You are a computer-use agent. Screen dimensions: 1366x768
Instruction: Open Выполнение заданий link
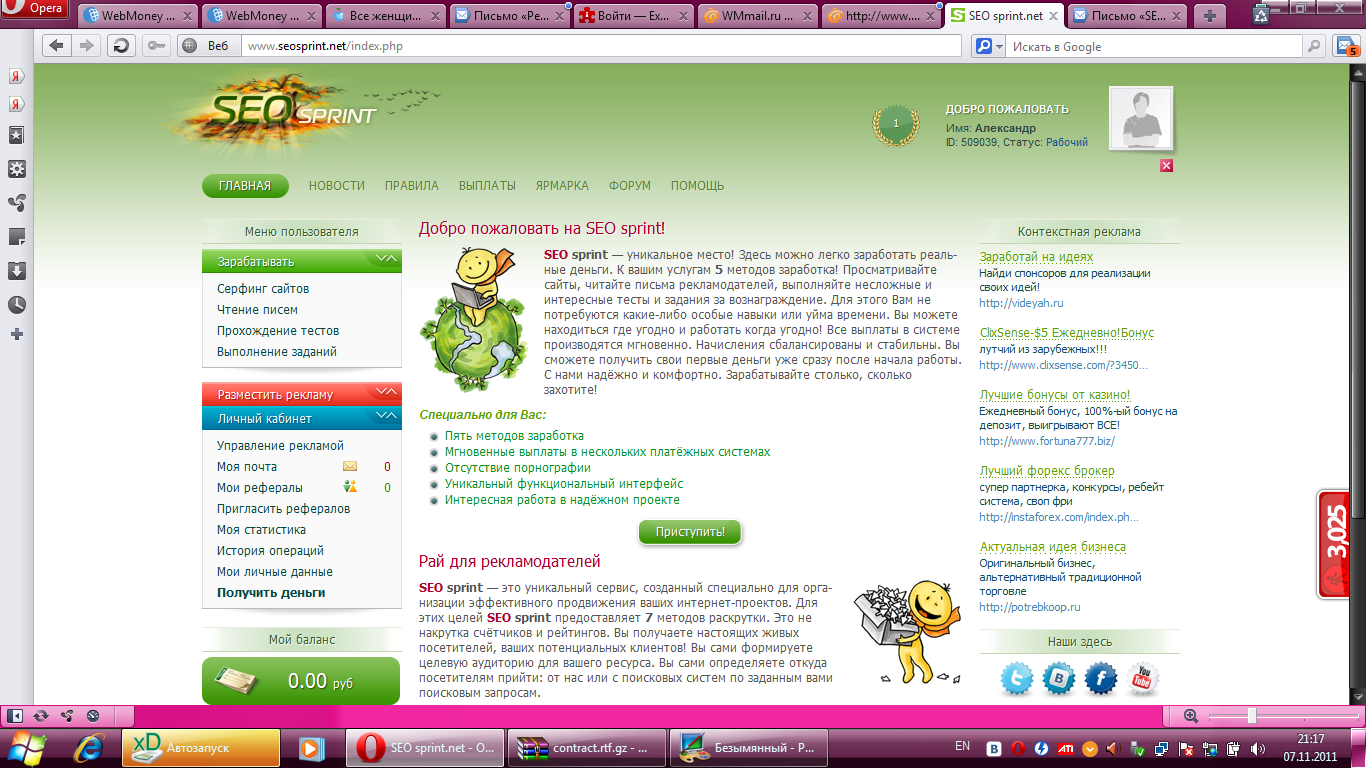[277, 352]
